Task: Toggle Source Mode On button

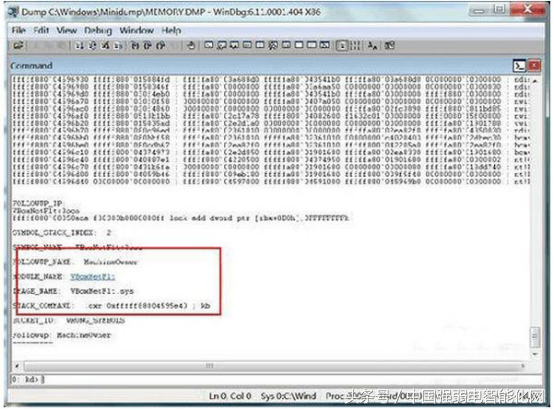Action: point(342,45)
